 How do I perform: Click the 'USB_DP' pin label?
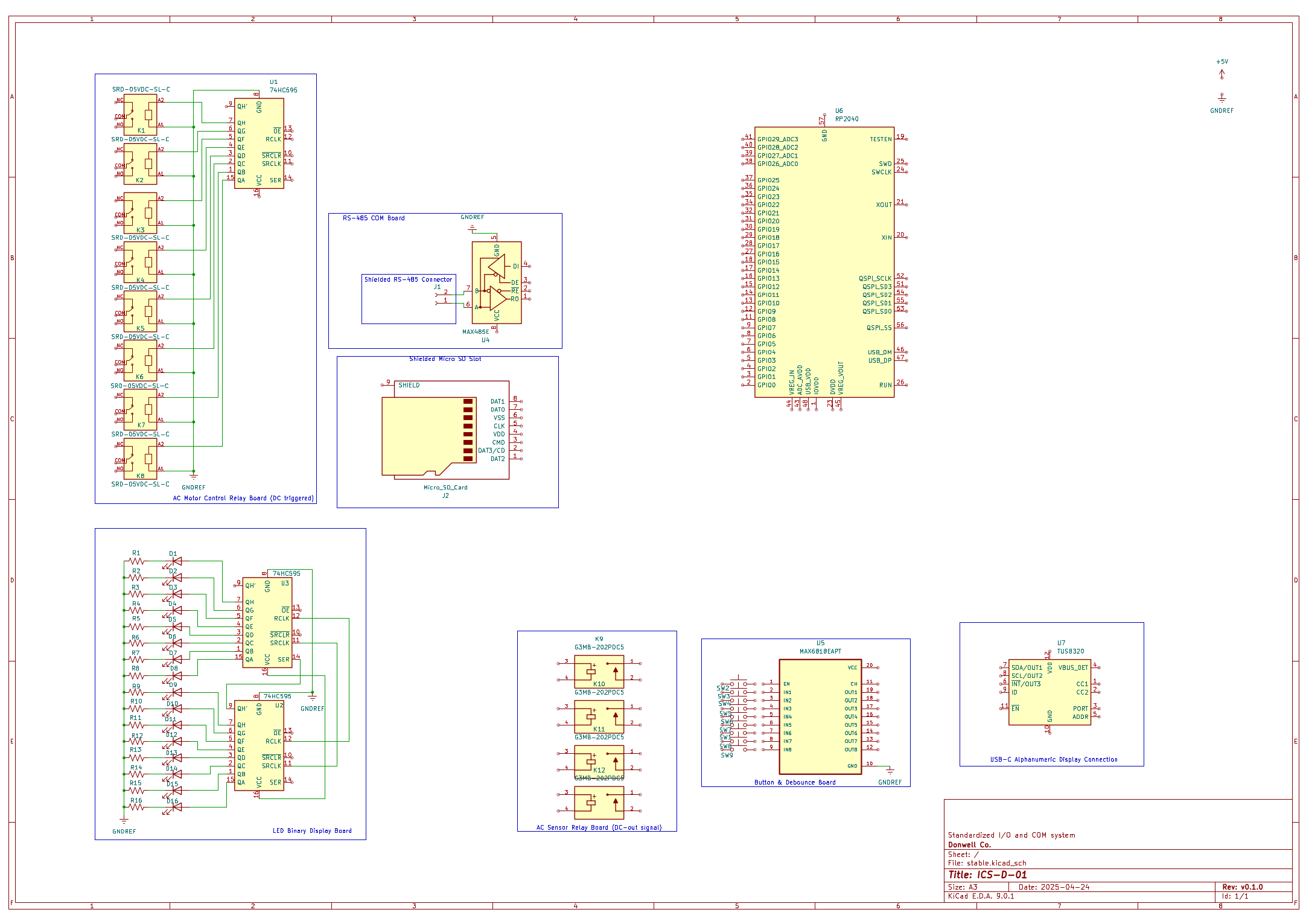[x=880, y=361]
